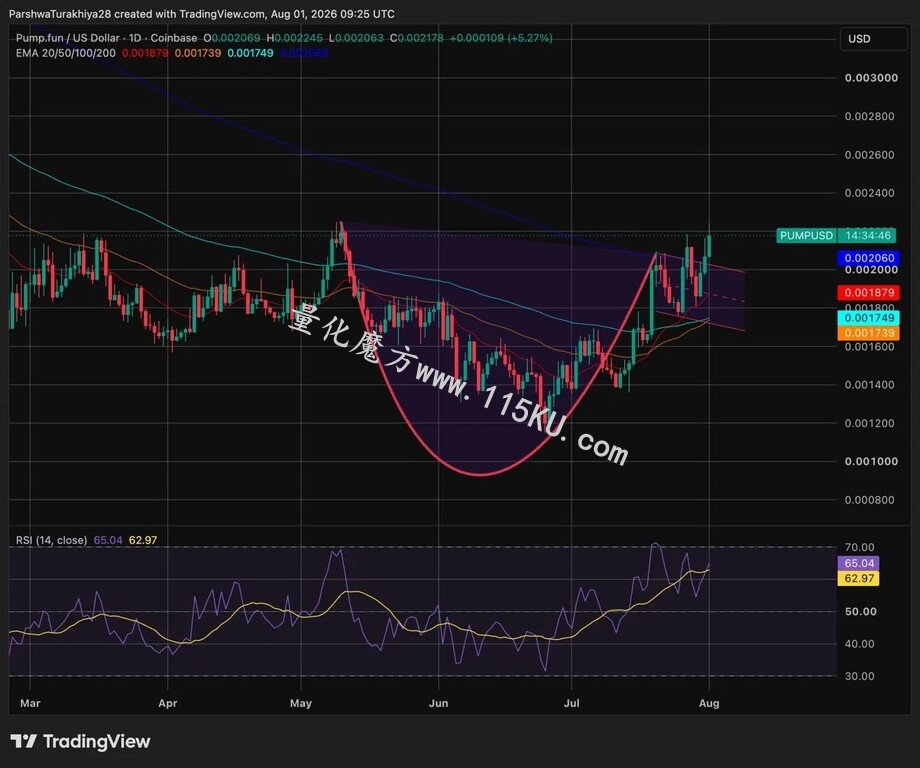Click the EMA 100 value 0.001749 in legend

pyautogui.click(x=250, y=53)
